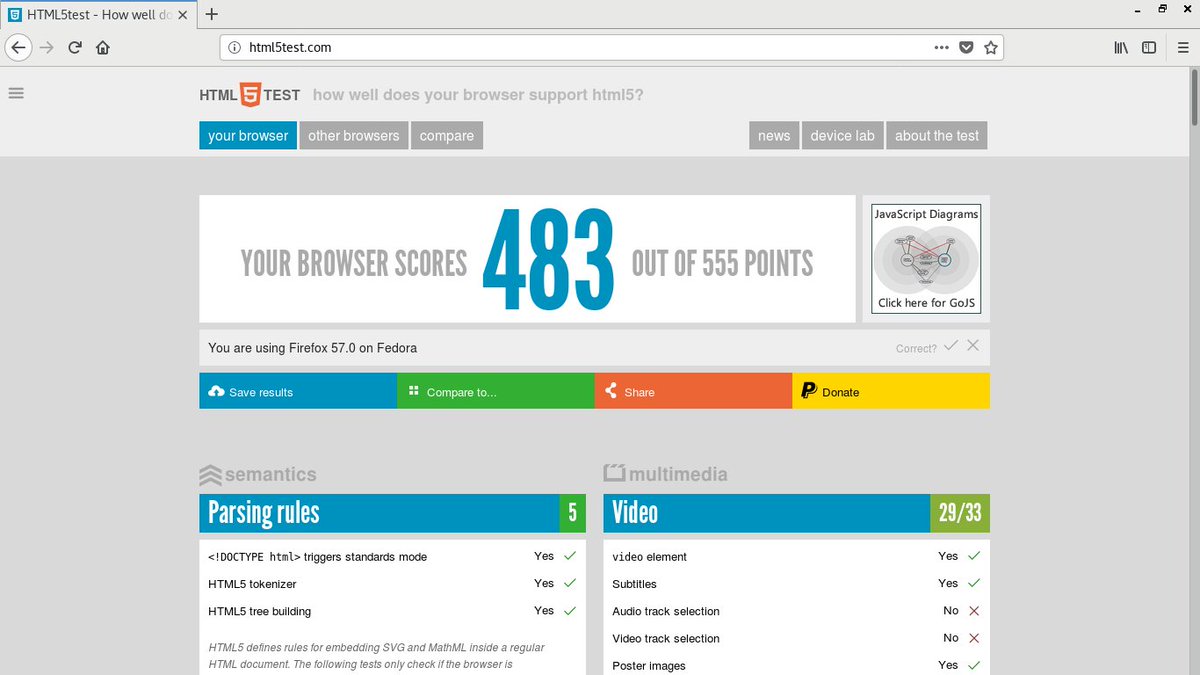Save page to Pocket icon
1200x675 pixels.
[967, 47]
